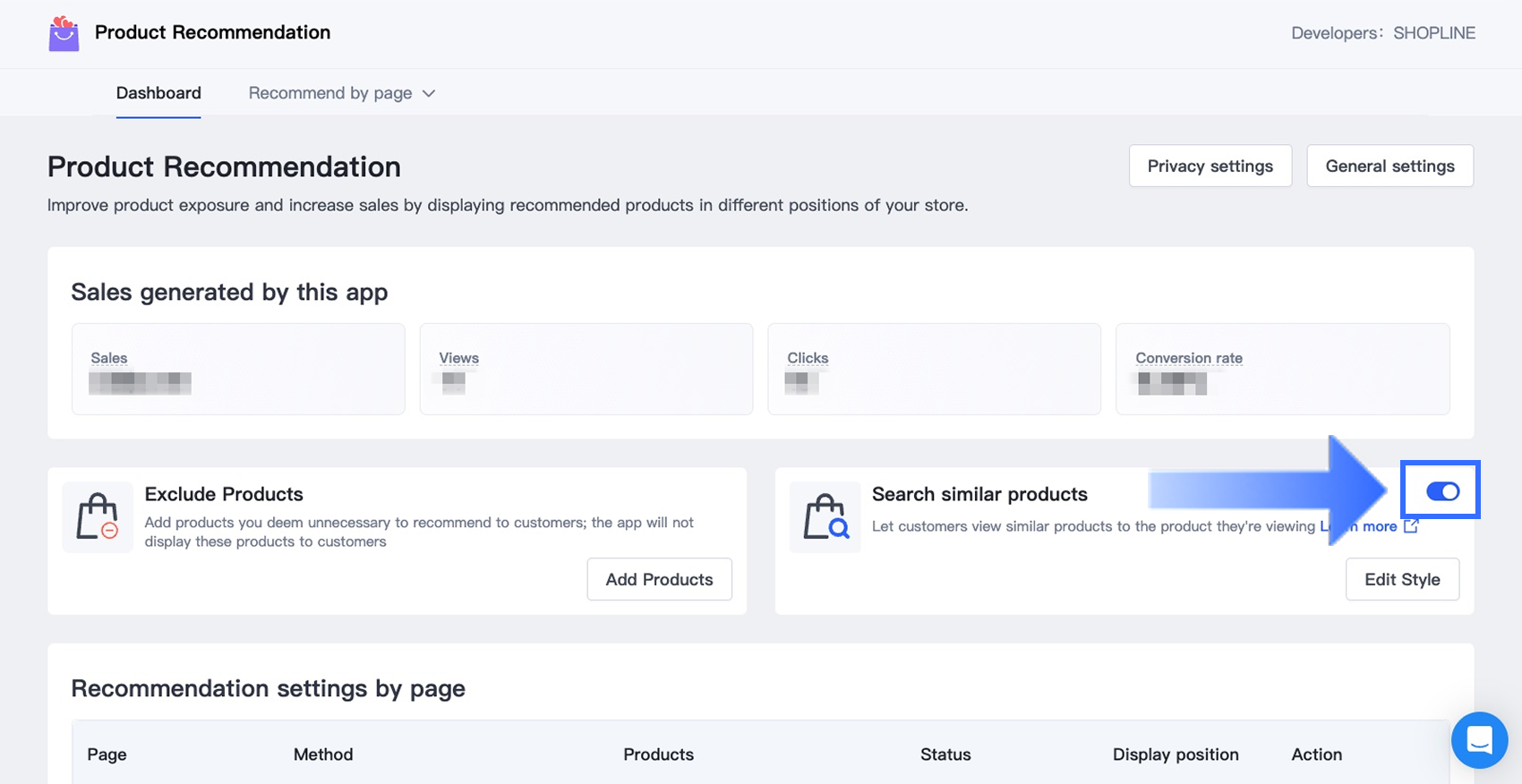Click the Add Products button
The height and width of the screenshot is (784, 1522).
pos(659,579)
